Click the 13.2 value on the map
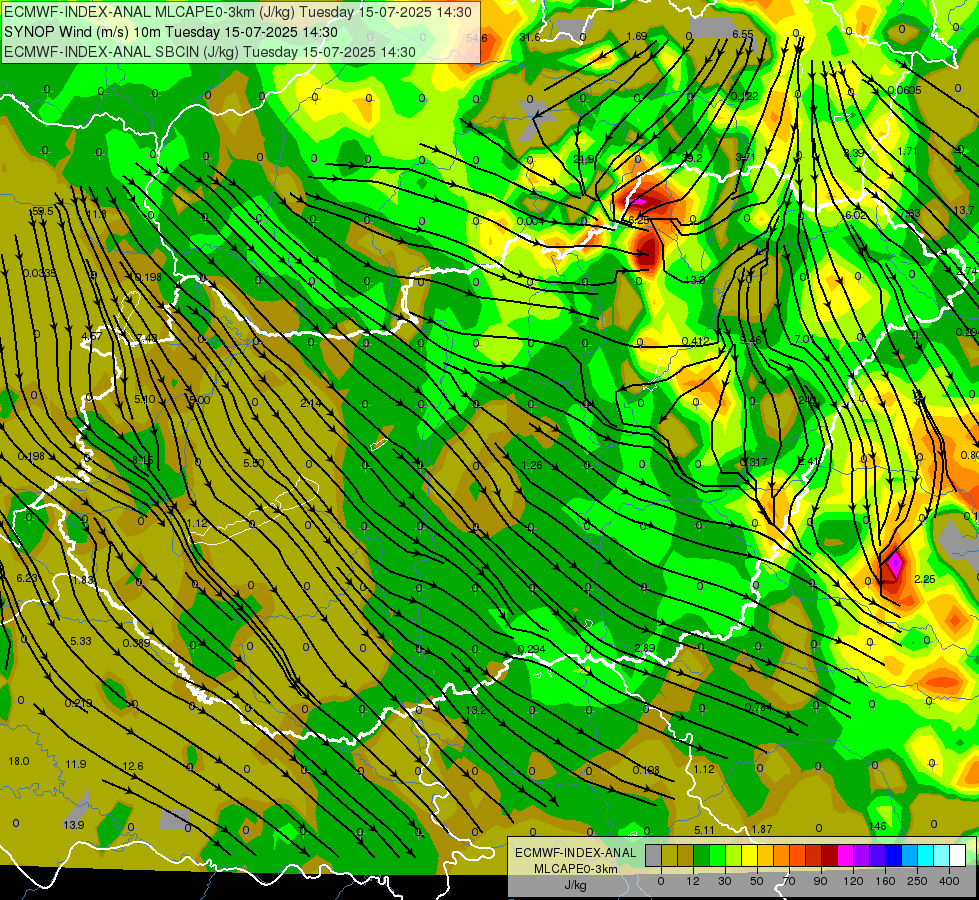The height and width of the screenshot is (900, 979). [x=476, y=710]
